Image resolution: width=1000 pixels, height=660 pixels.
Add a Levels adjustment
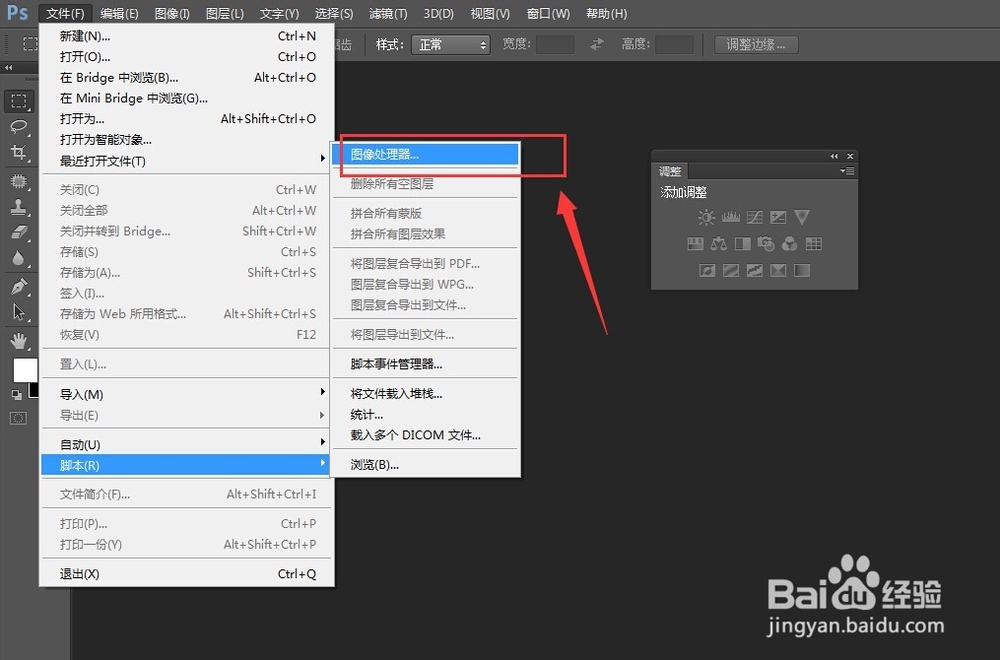[730, 217]
